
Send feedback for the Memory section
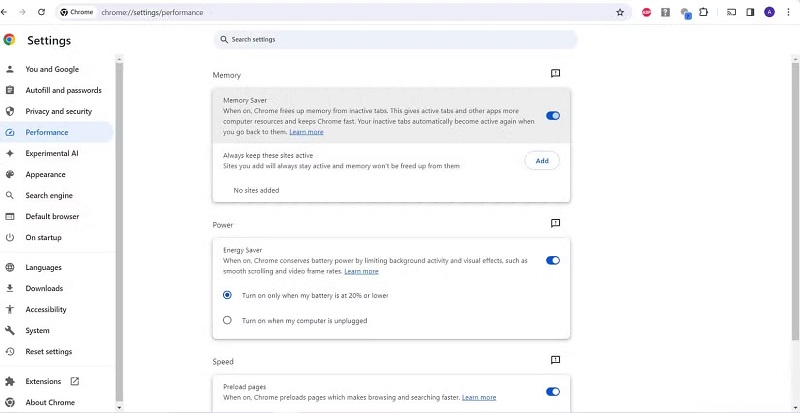tap(556, 74)
